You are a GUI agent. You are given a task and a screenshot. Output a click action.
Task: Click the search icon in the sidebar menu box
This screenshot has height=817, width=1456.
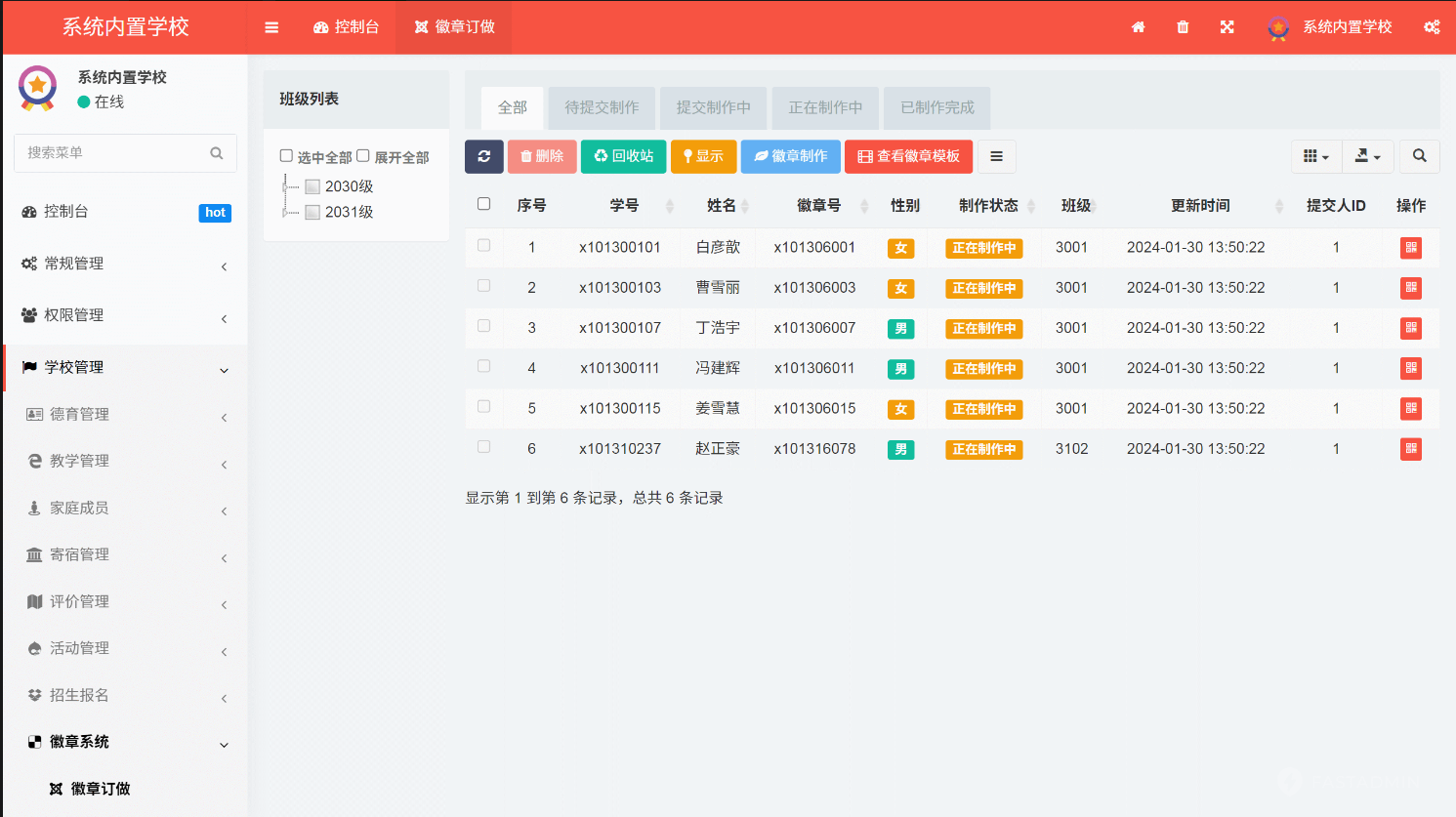(217, 153)
